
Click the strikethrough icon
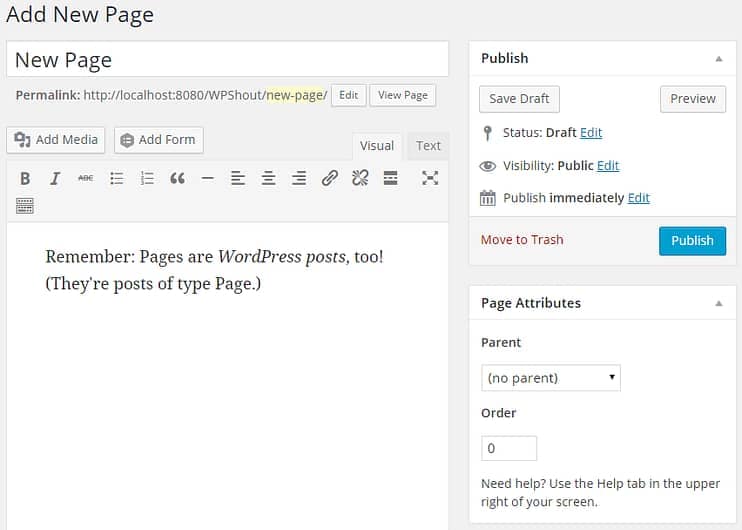(85, 179)
